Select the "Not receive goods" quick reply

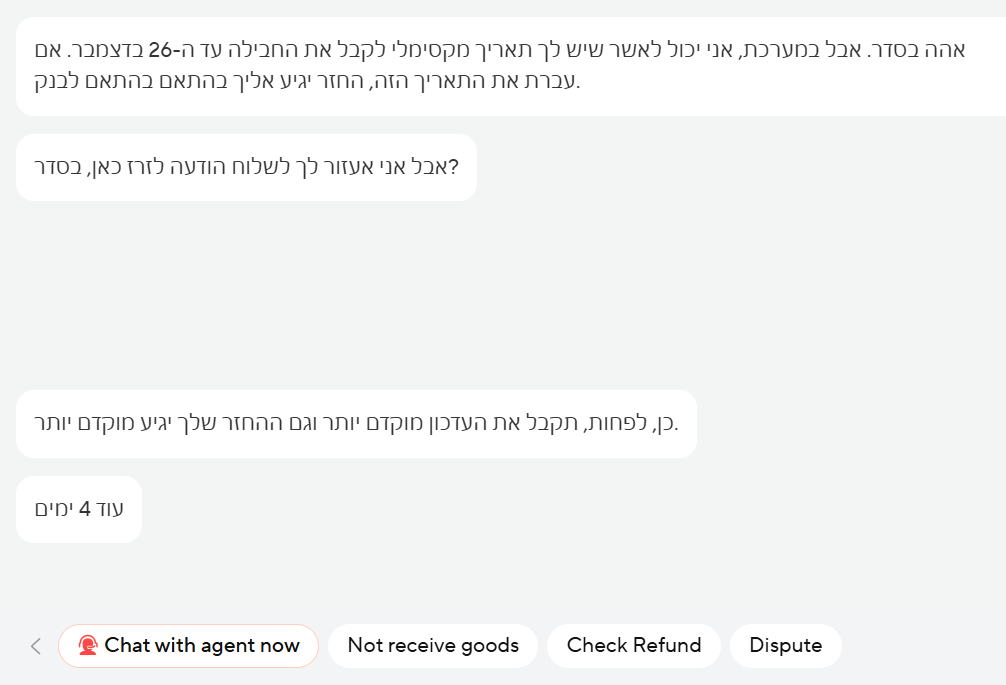coord(432,646)
